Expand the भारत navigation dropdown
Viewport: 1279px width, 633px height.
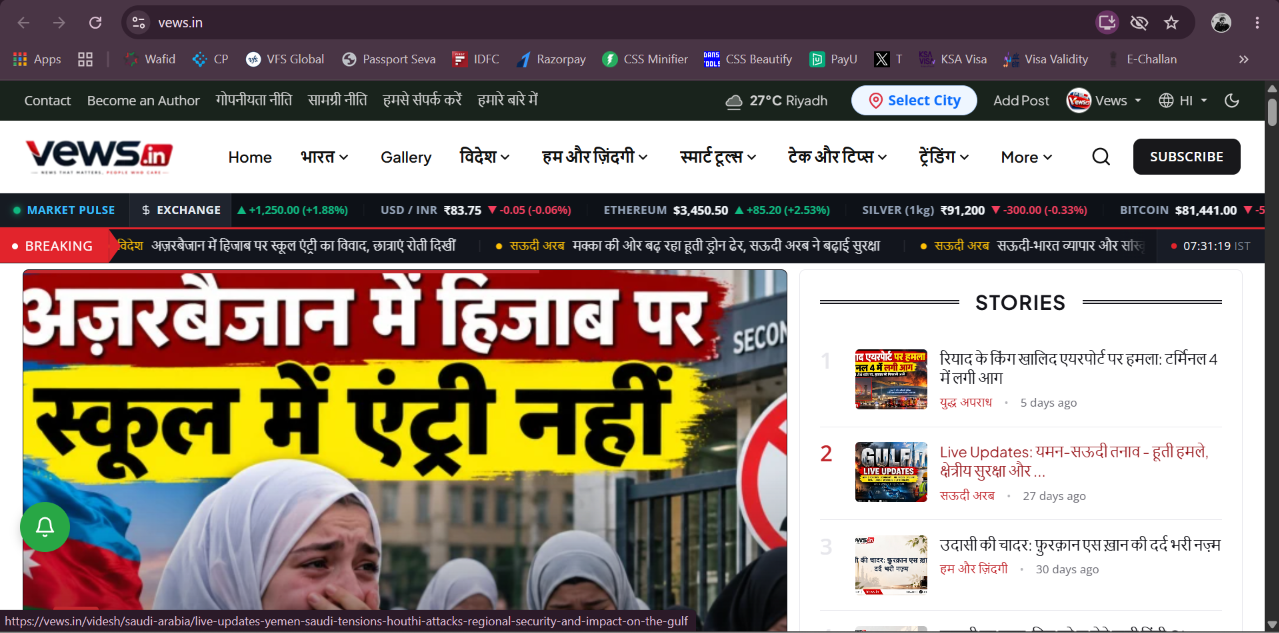[x=324, y=157]
